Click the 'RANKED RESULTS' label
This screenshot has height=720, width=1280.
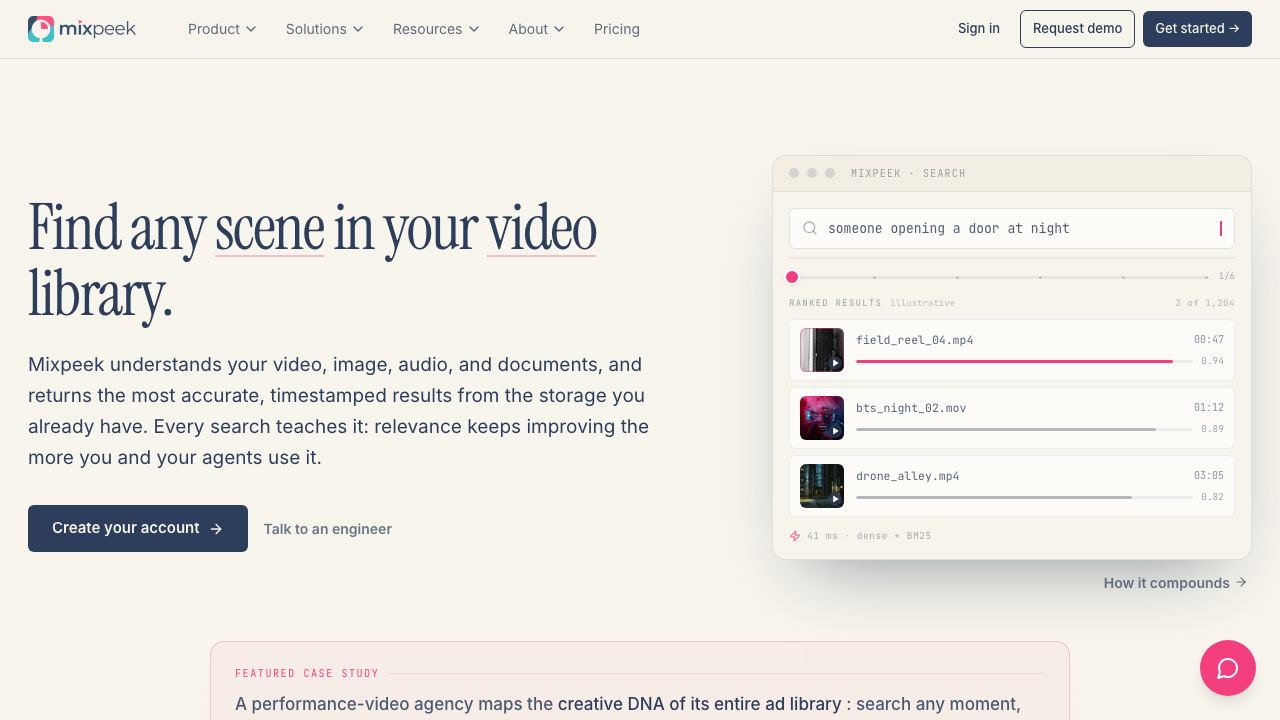[835, 303]
